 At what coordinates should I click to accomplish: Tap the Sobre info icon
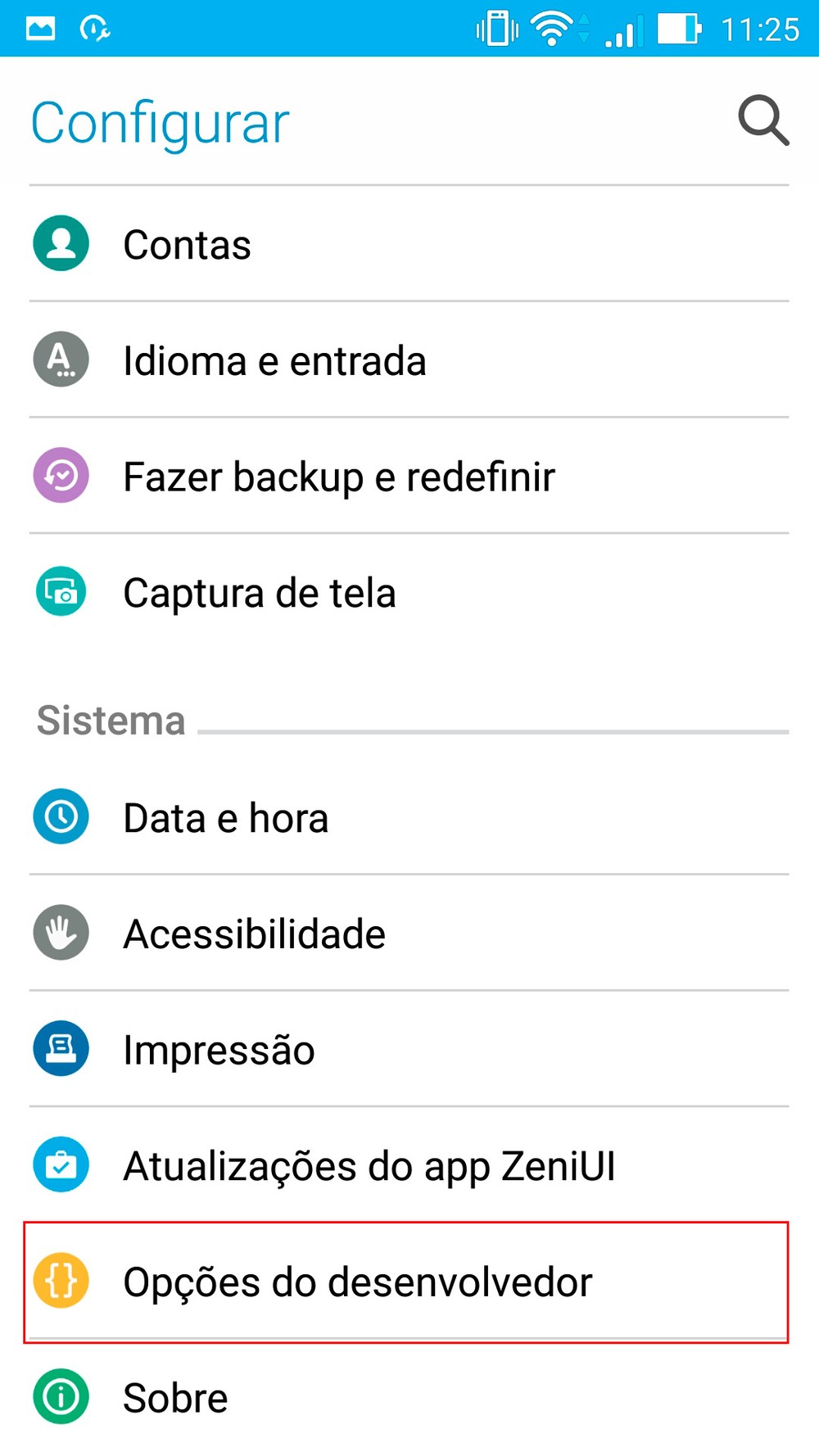[x=61, y=1397]
